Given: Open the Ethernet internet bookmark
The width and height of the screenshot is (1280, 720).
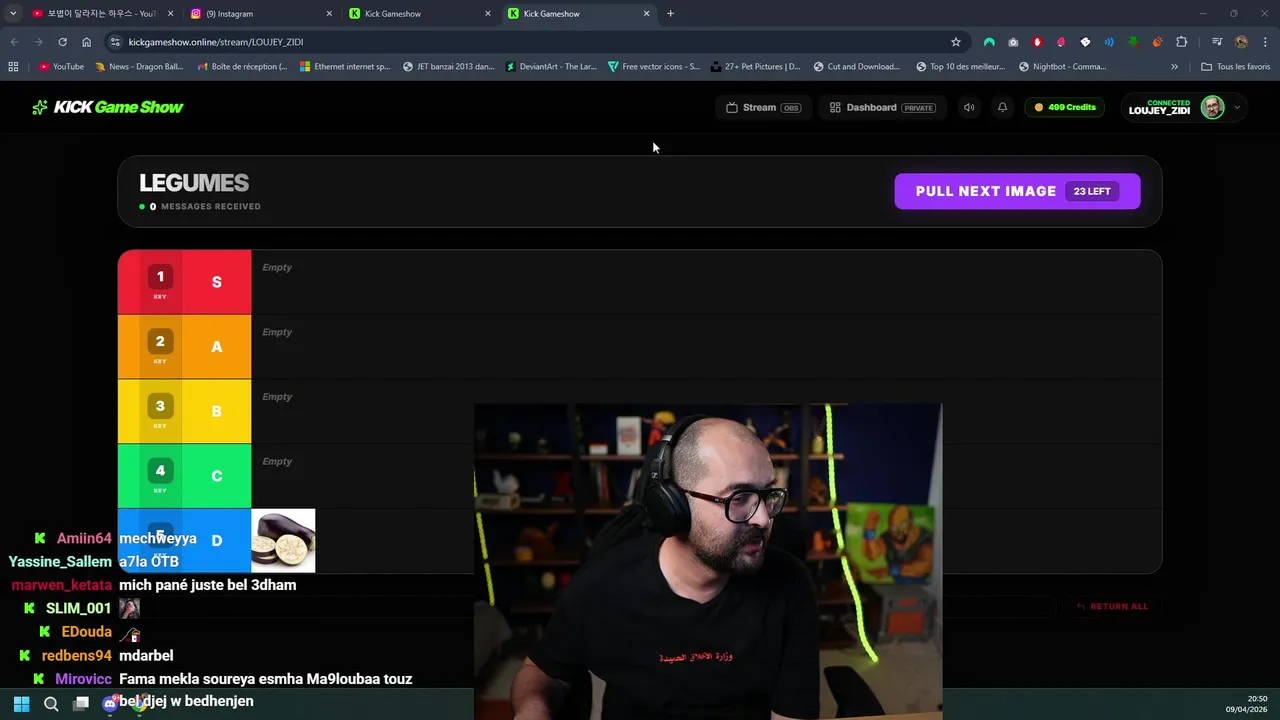Looking at the screenshot, I should pyautogui.click(x=345, y=67).
